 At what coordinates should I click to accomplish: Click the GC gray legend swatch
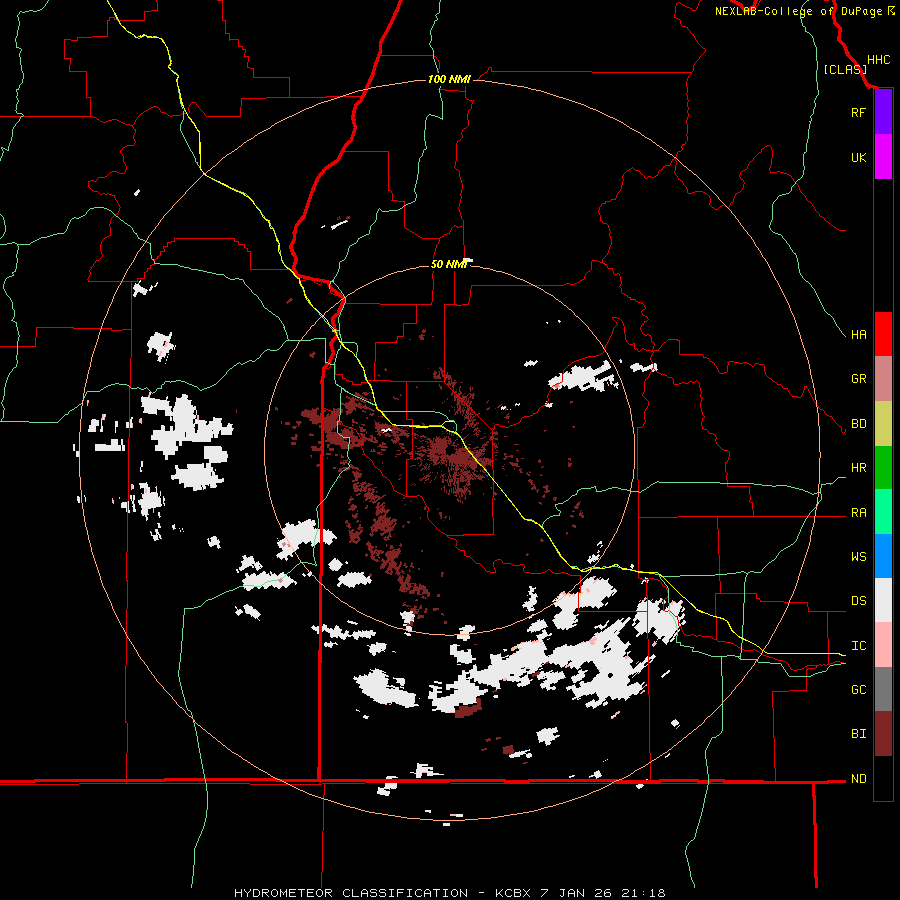(883, 689)
